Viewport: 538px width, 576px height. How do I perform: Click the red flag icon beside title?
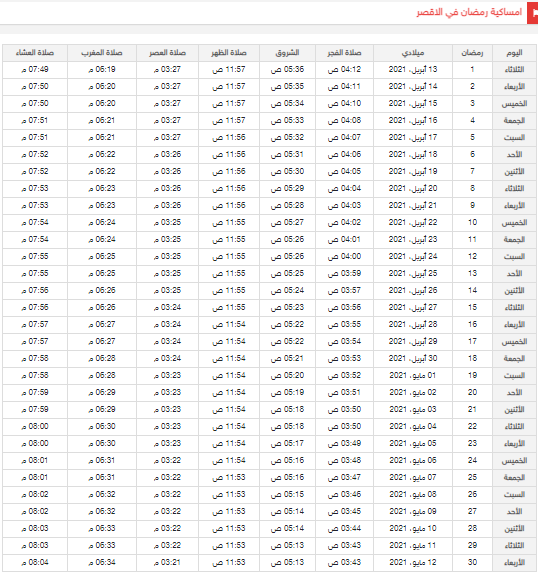(532, 13)
